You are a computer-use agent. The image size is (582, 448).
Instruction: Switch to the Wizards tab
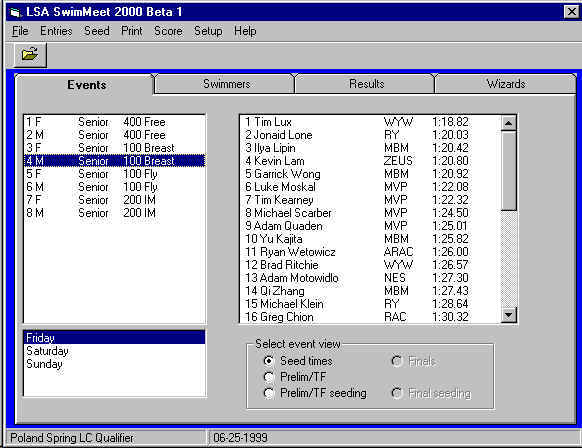(505, 84)
